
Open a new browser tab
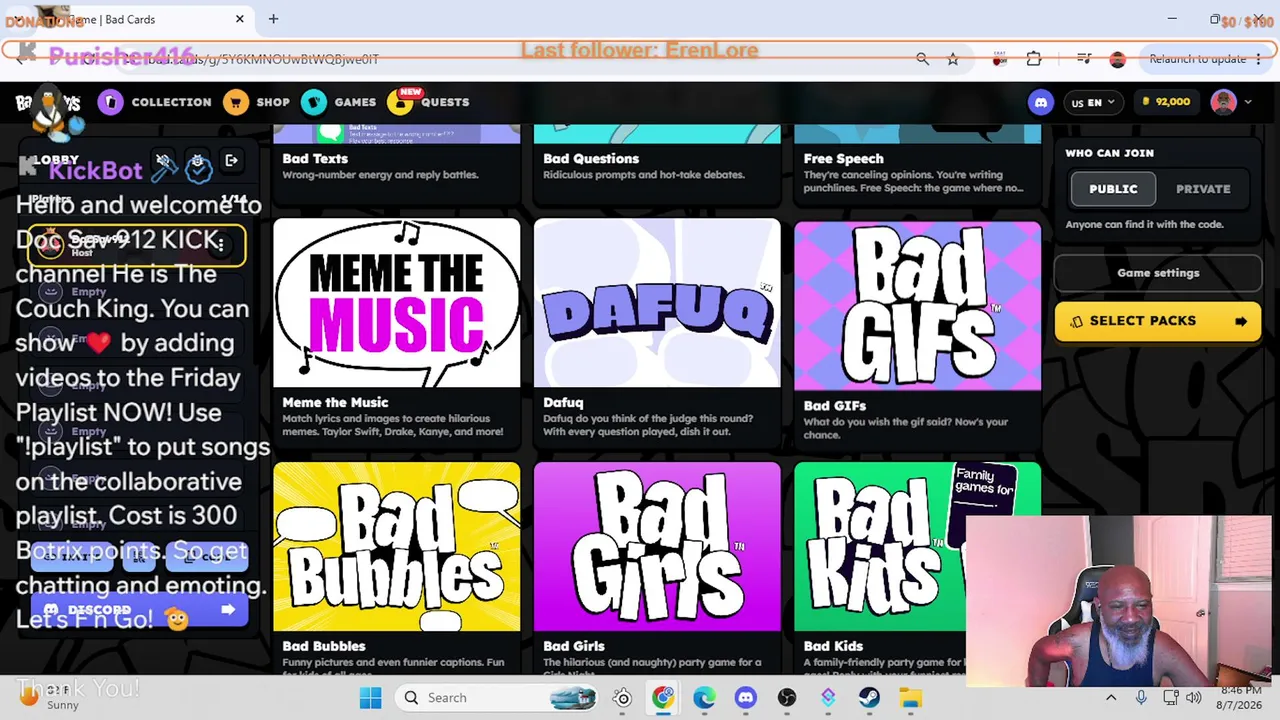(273, 19)
